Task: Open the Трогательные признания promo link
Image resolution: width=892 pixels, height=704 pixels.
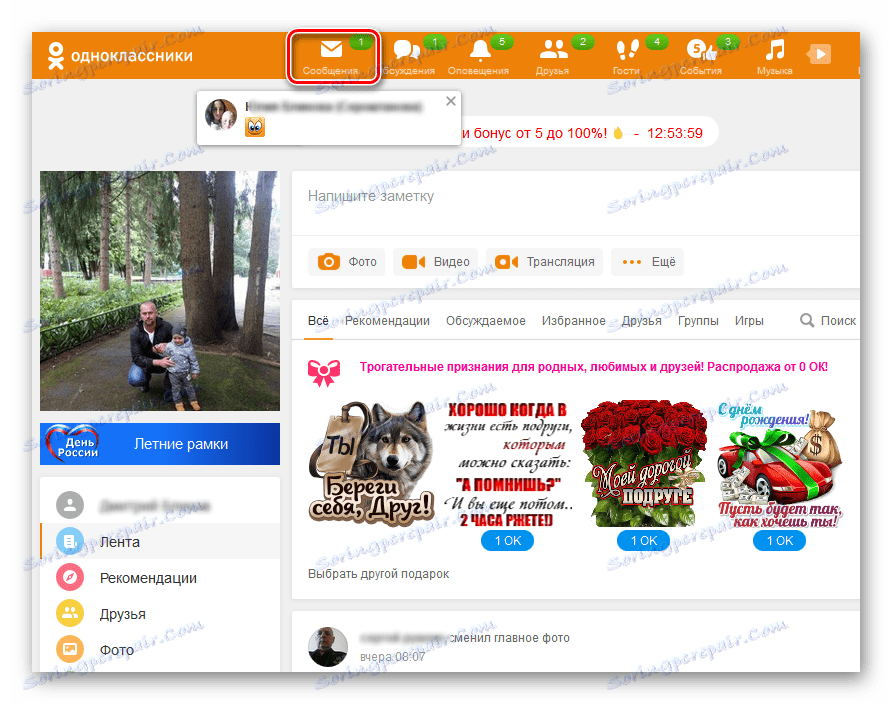Action: click(x=593, y=367)
